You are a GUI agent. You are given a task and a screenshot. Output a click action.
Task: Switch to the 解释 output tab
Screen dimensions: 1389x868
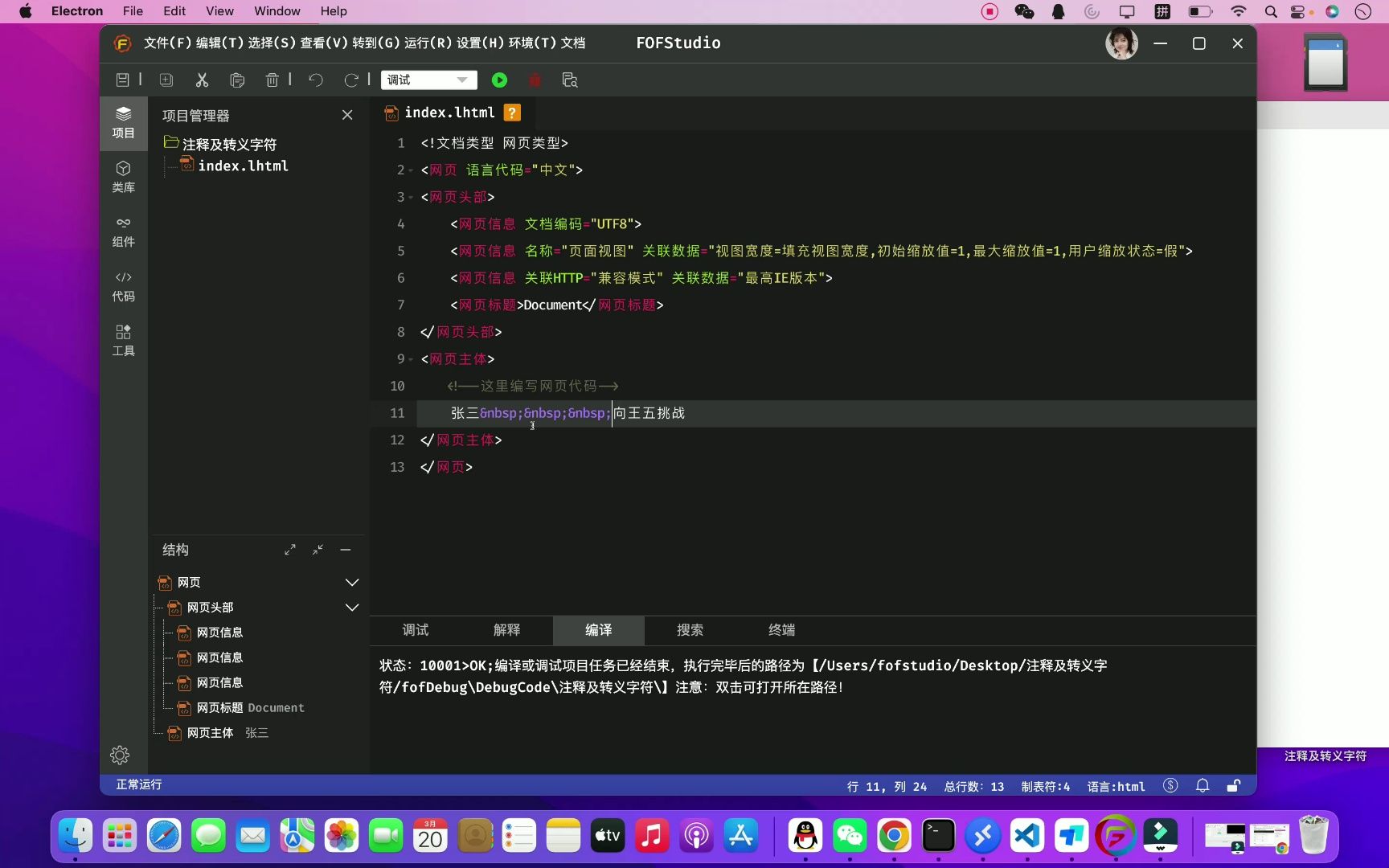click(x=507, y=630)
